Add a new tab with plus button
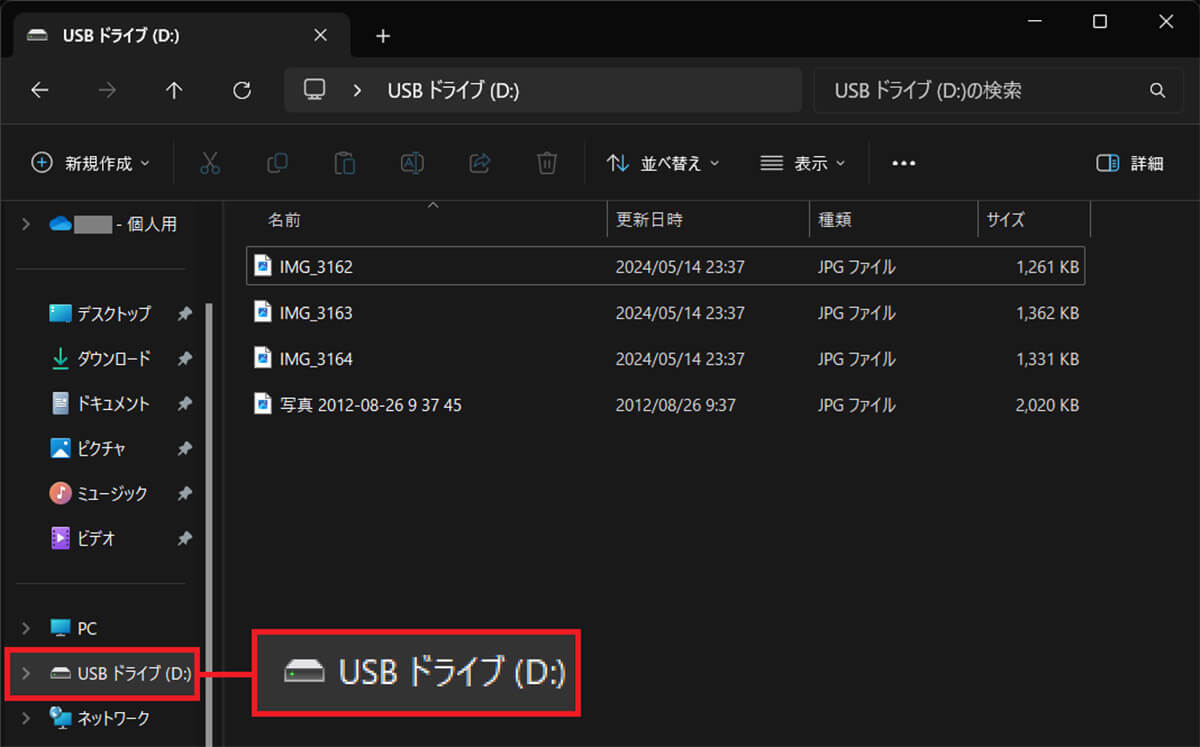Image resolution: width=1200 pixels, height=747 pixels. (x=382, y=36)
